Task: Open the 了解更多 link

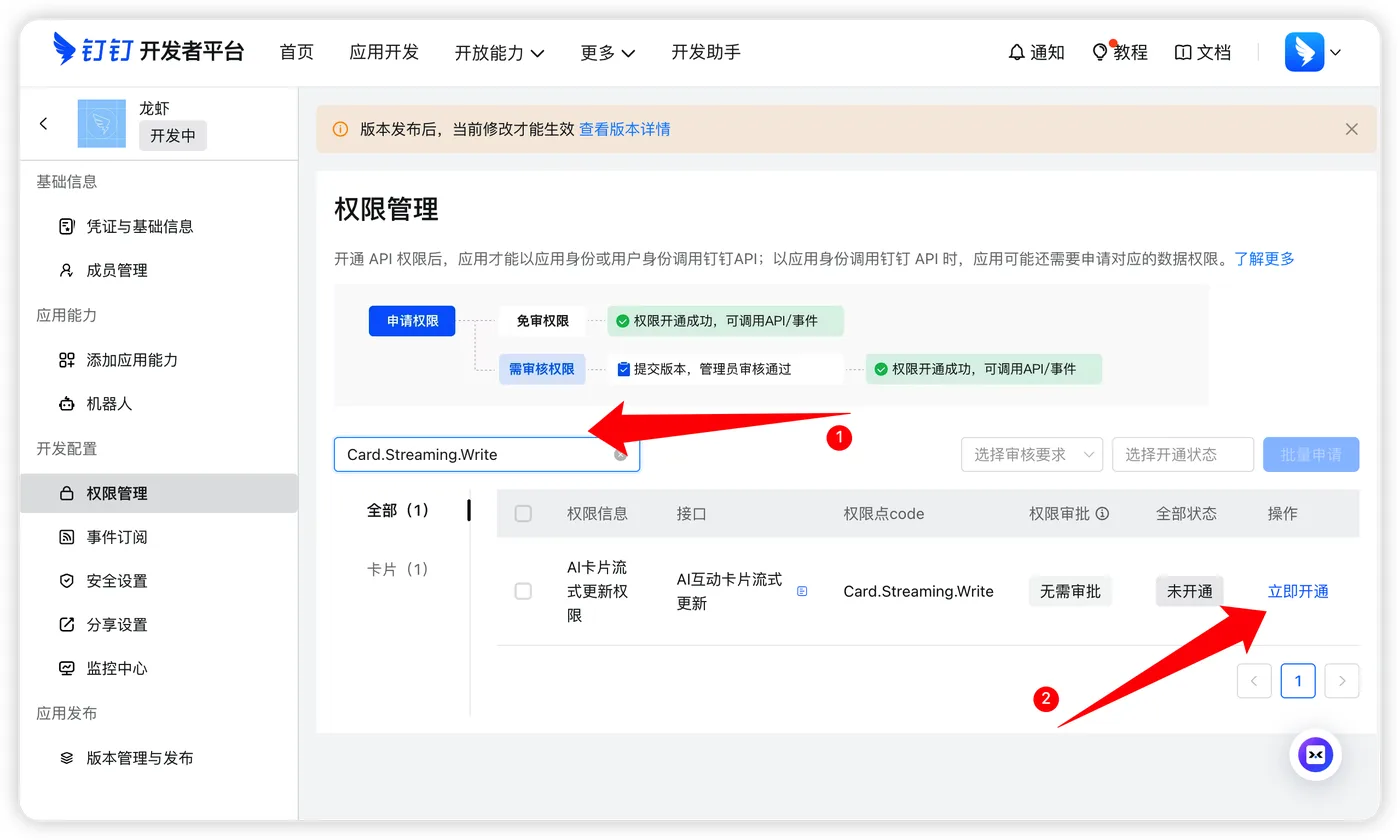Action: click(x=1264, y=258)
